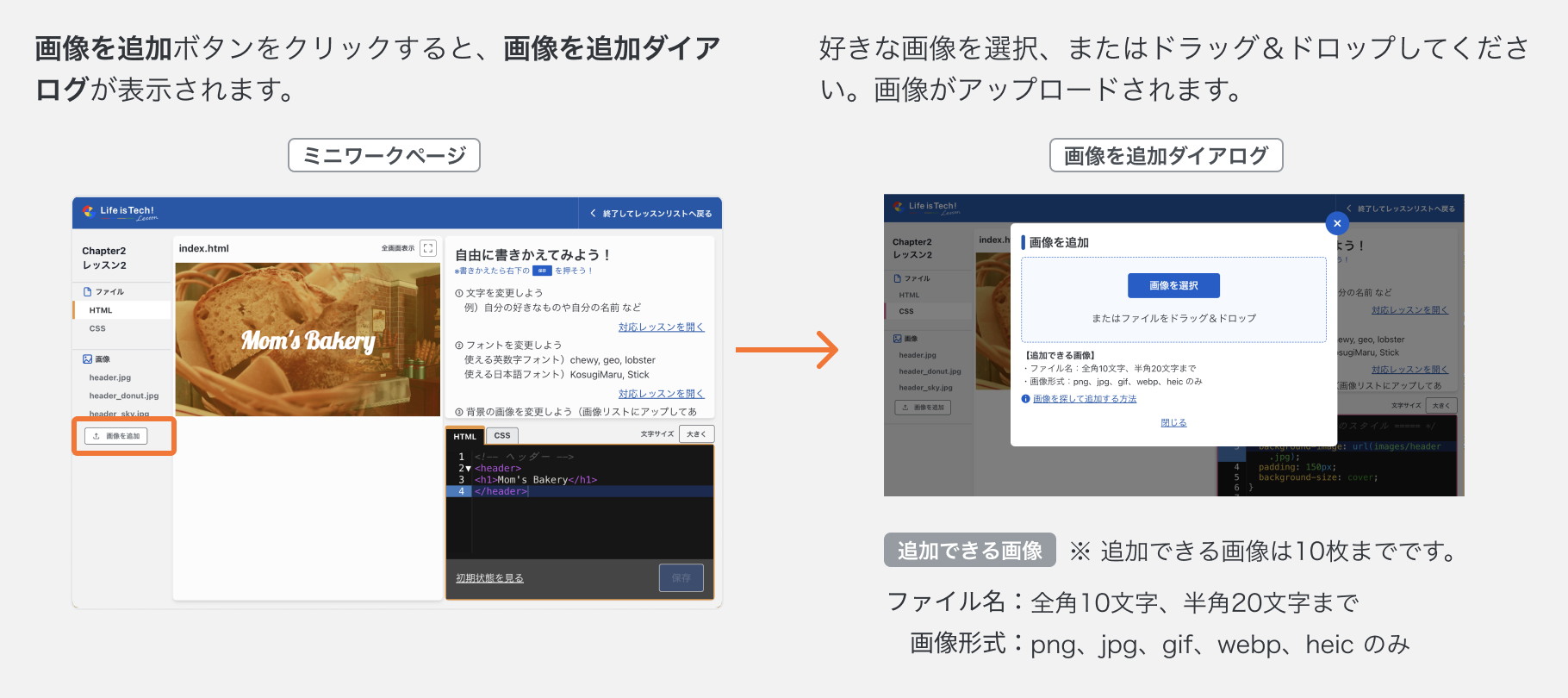Select header_donut.jpg in the mini work page image list
Image resolution: width=1568 pixels, height=698 pixels.
pos(124,396)
